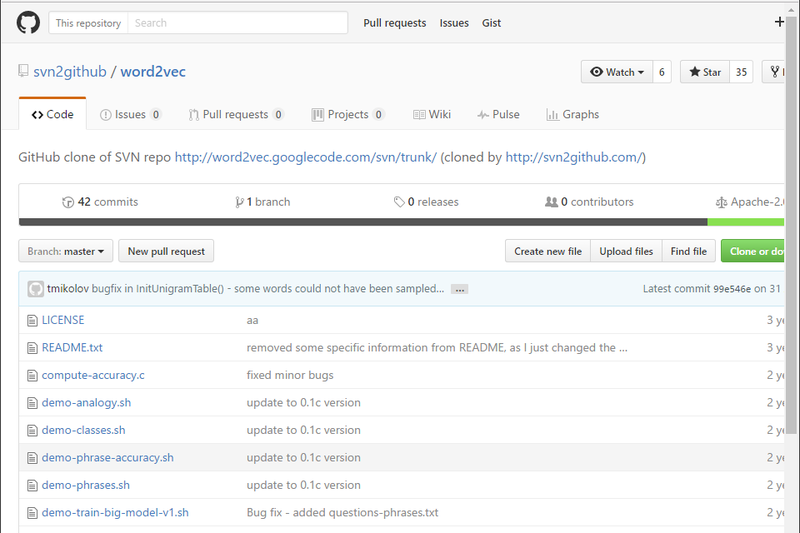The height and width of the screenshot is (533, 800).
Task: Expand commit message with ellipsis button
Action: click(x=460, y=289)
